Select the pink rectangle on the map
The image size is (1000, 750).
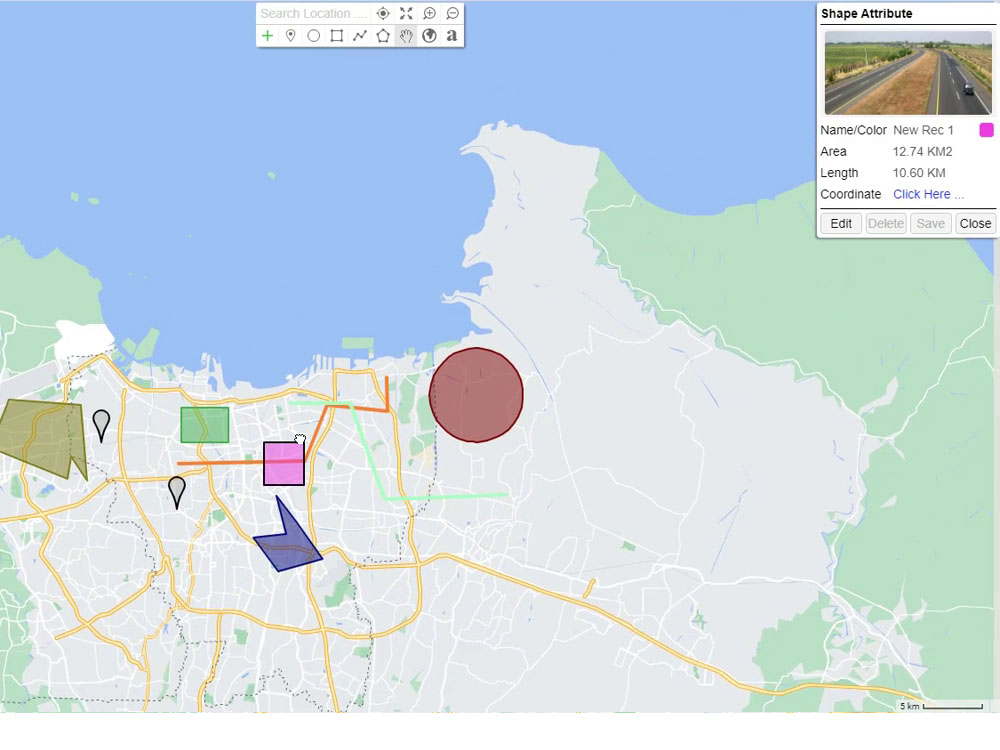[284, 464]
